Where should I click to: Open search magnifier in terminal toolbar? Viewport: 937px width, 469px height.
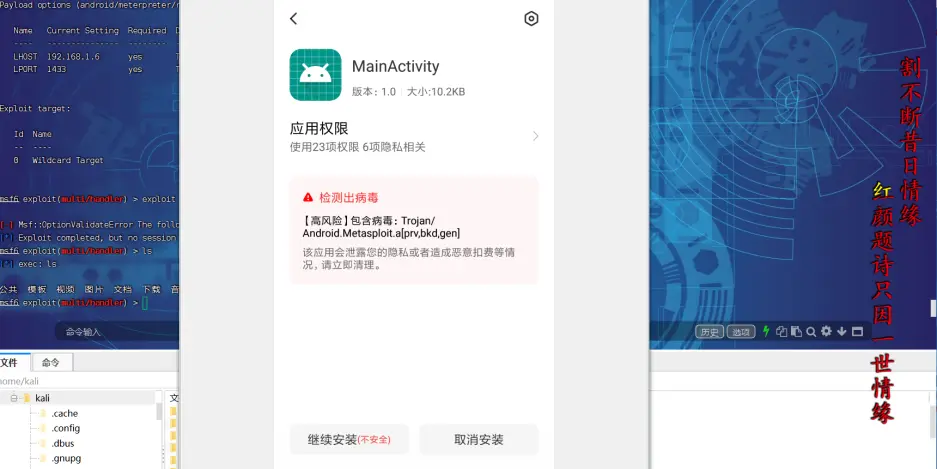811,332
